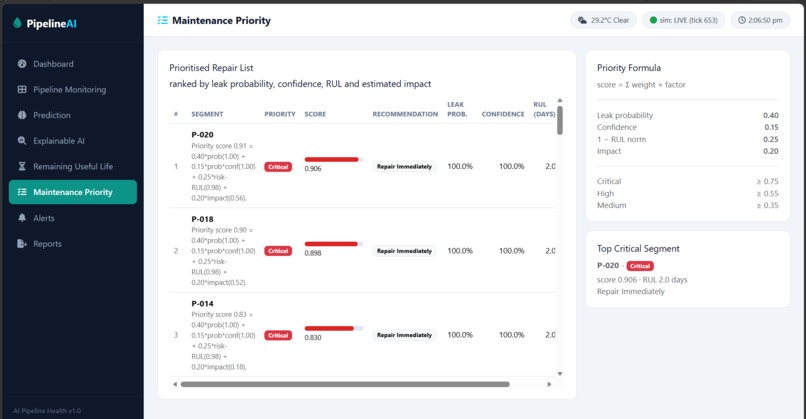Click the SCORE column header

click(315, 114)
